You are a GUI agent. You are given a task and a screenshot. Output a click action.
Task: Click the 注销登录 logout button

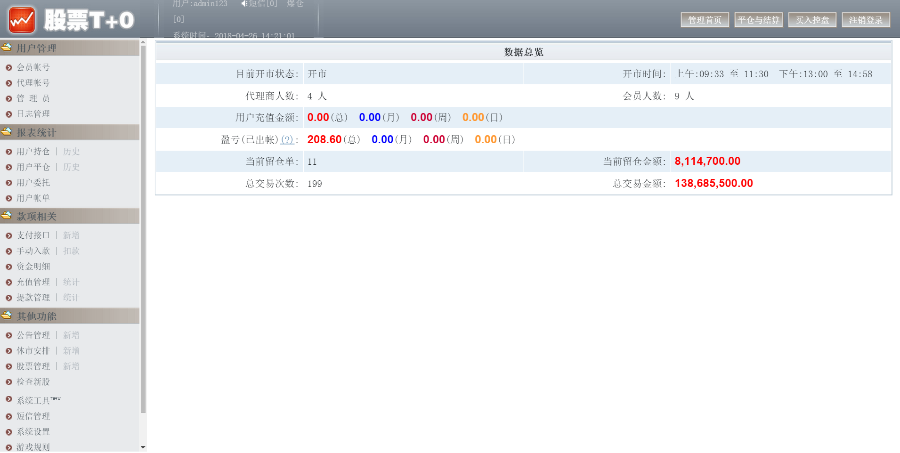pos(866,20)
